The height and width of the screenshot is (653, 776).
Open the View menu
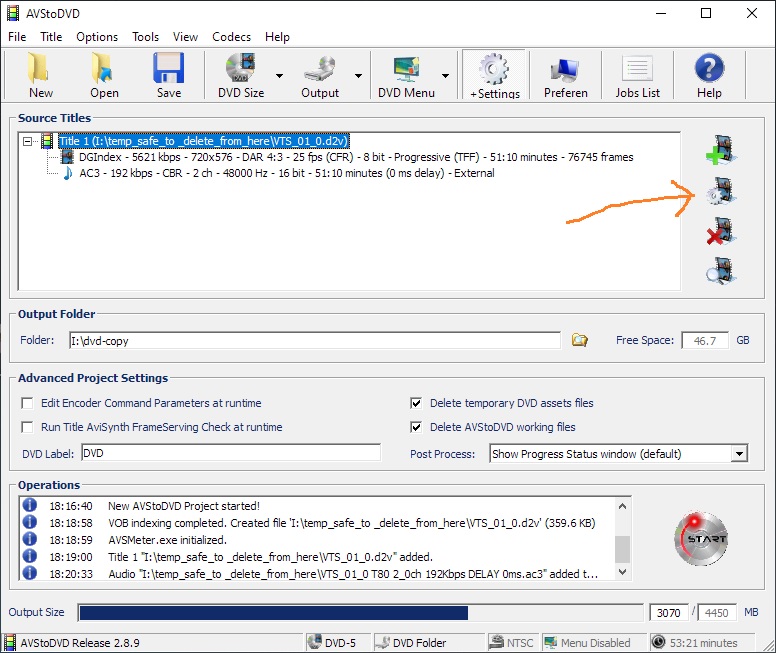185,37
